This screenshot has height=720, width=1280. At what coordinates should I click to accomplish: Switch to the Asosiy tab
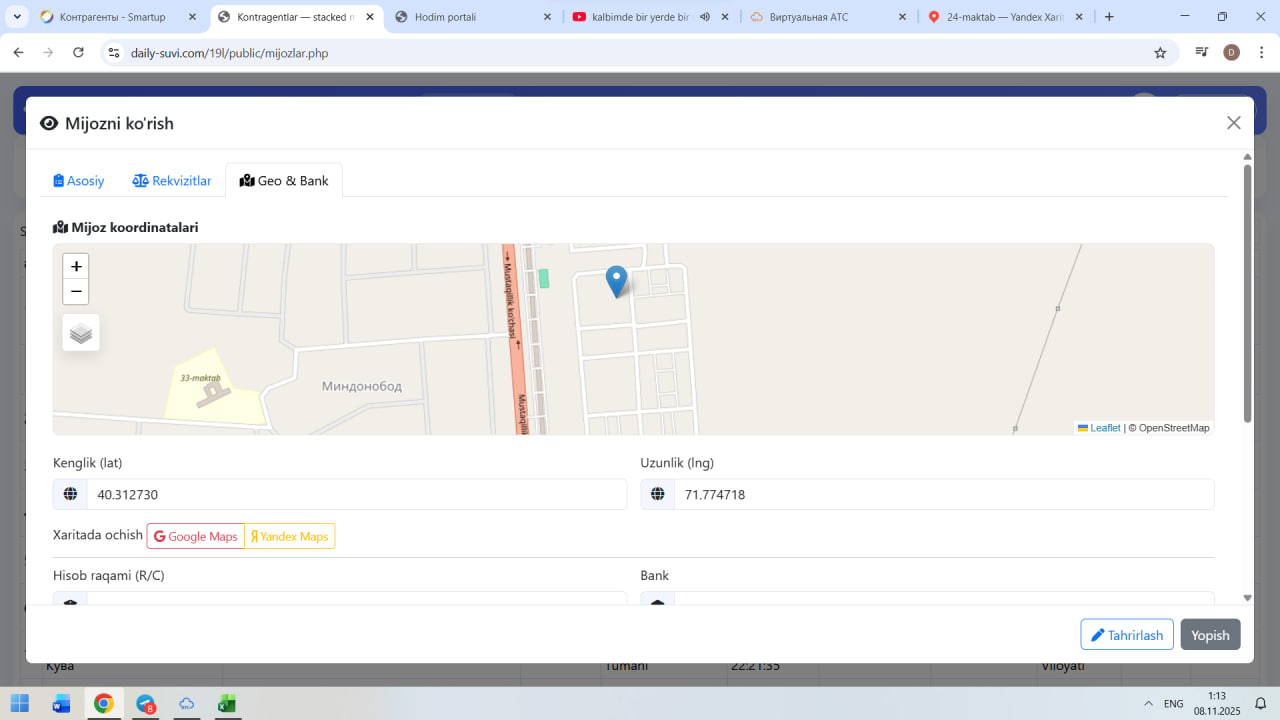tap(79, 181)
